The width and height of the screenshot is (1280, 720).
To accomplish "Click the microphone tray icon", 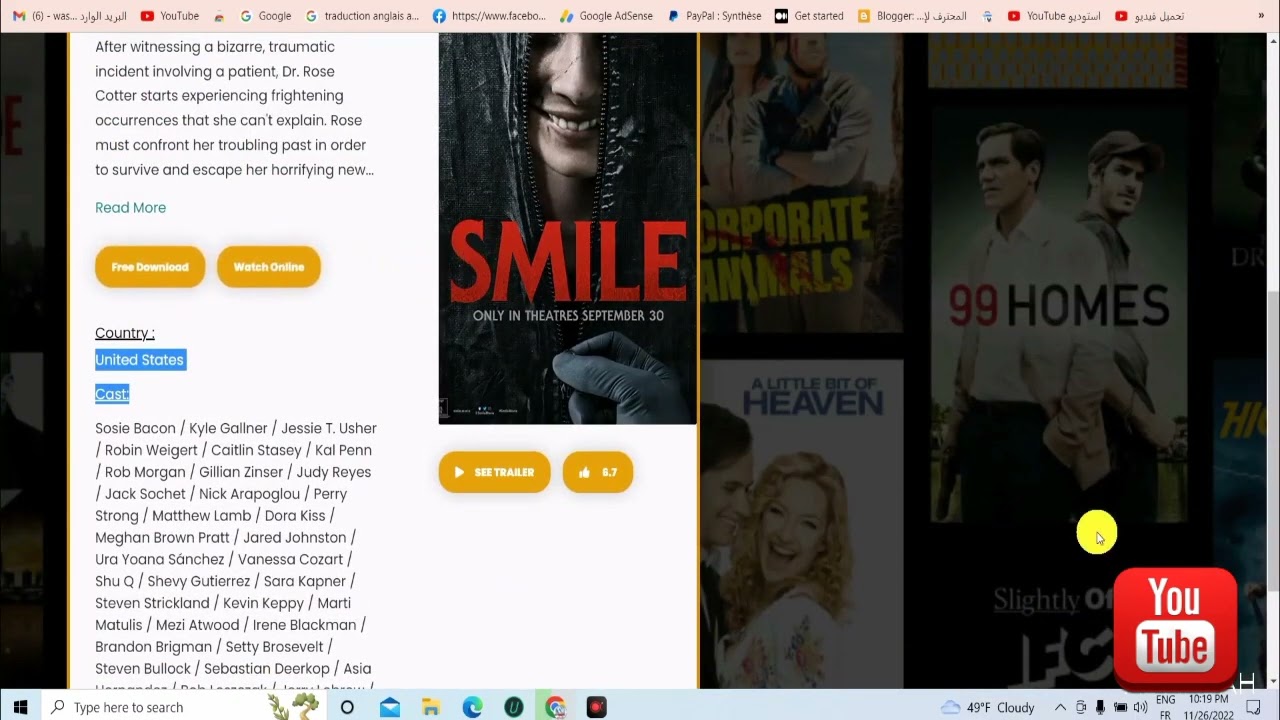I will coord(1100,707).
